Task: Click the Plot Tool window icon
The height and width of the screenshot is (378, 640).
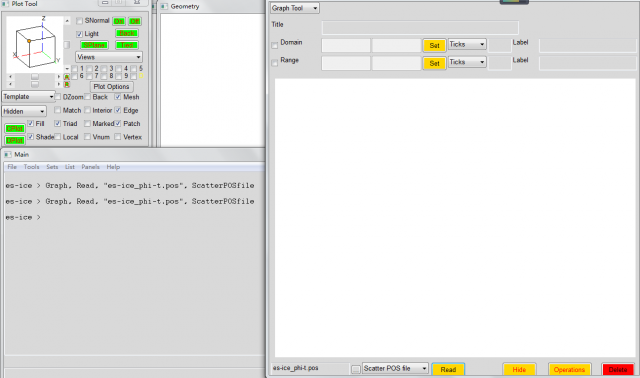Action: (x=5, y=4)
